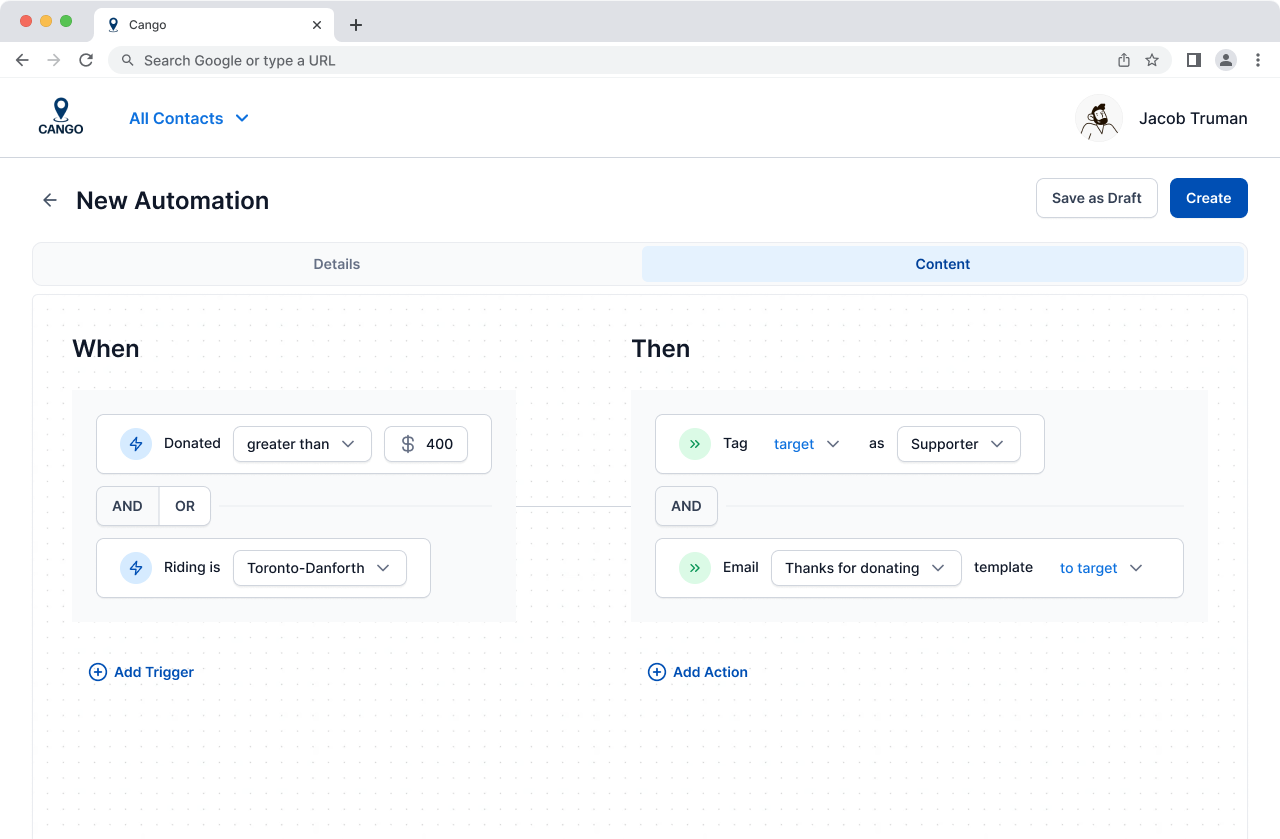1280x839 pixels.
Task: Switch to the Details tab
Action: click(337, 264)
